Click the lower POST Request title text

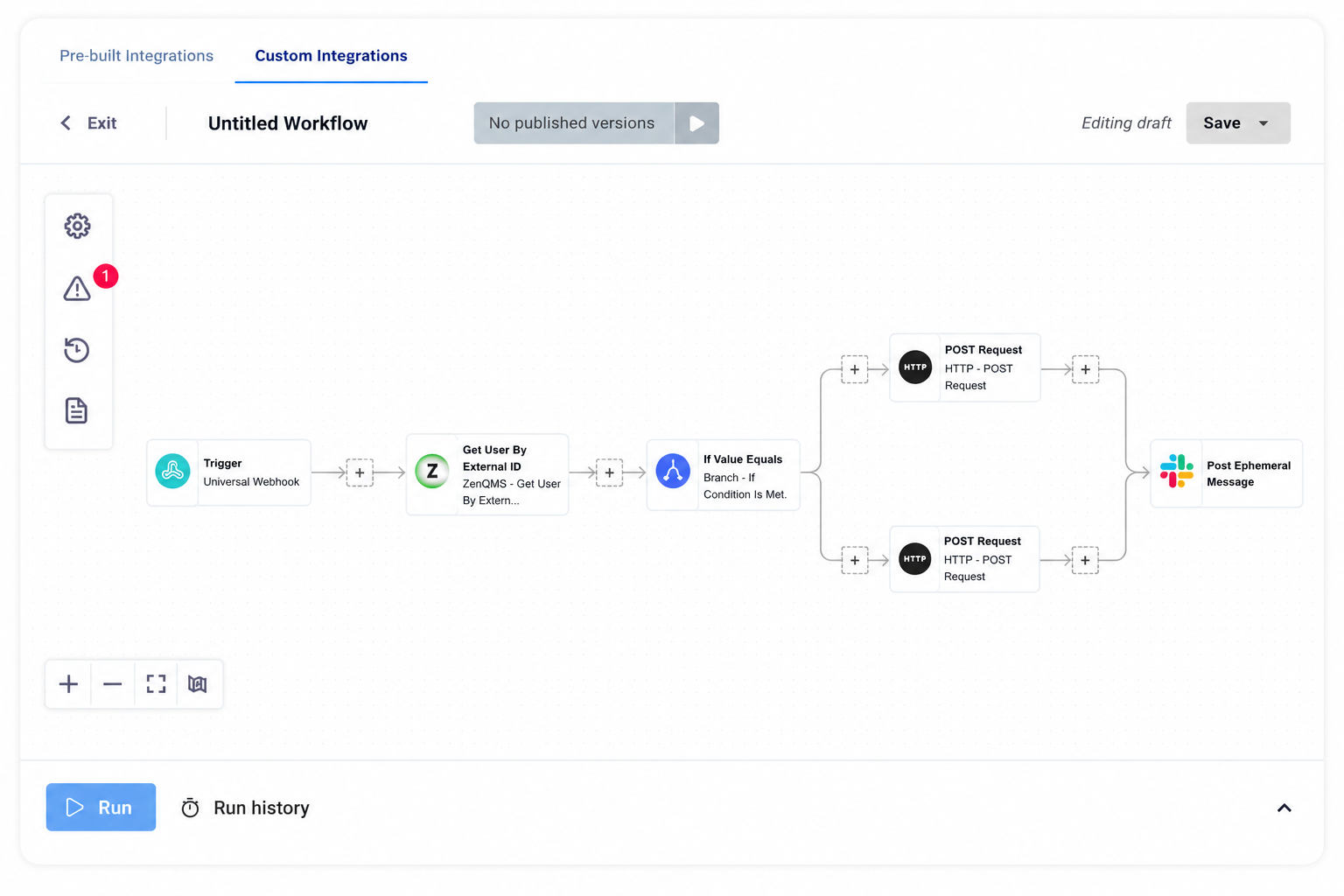coord(983,541)
